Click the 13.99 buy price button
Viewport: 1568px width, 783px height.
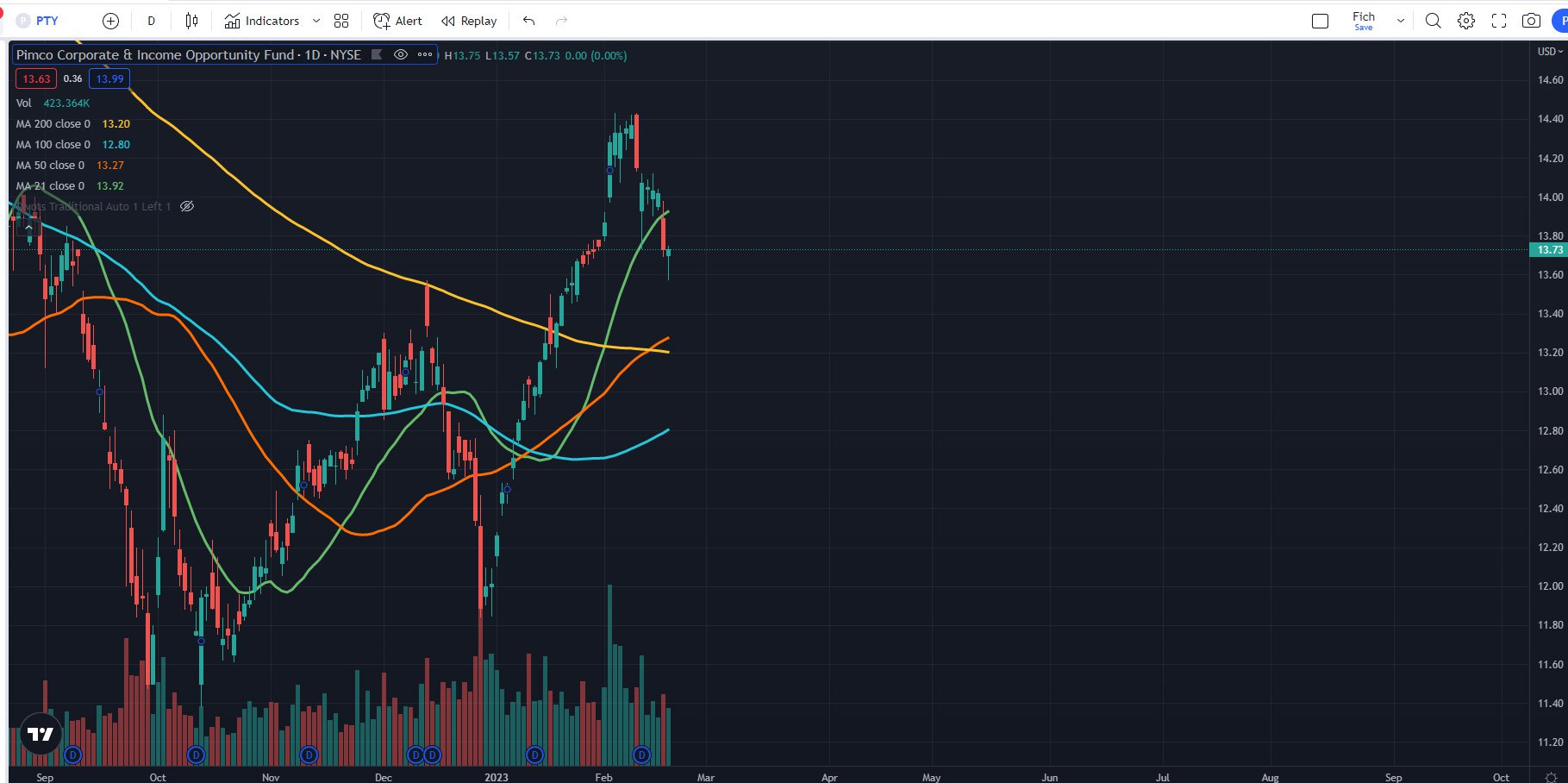(109, 78)
